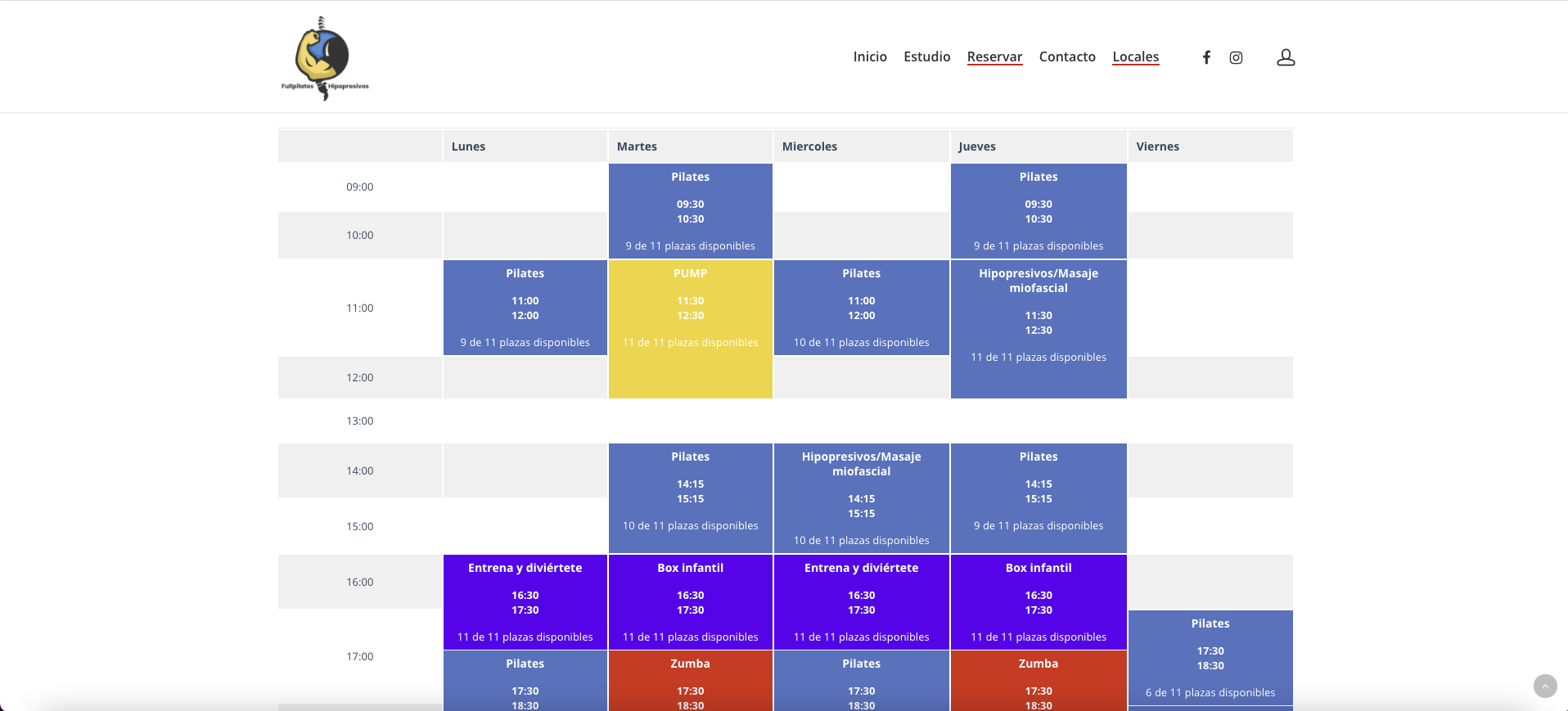Open the Instagram profile icon
The image size is (1568, 711).
coord(1236,57)
